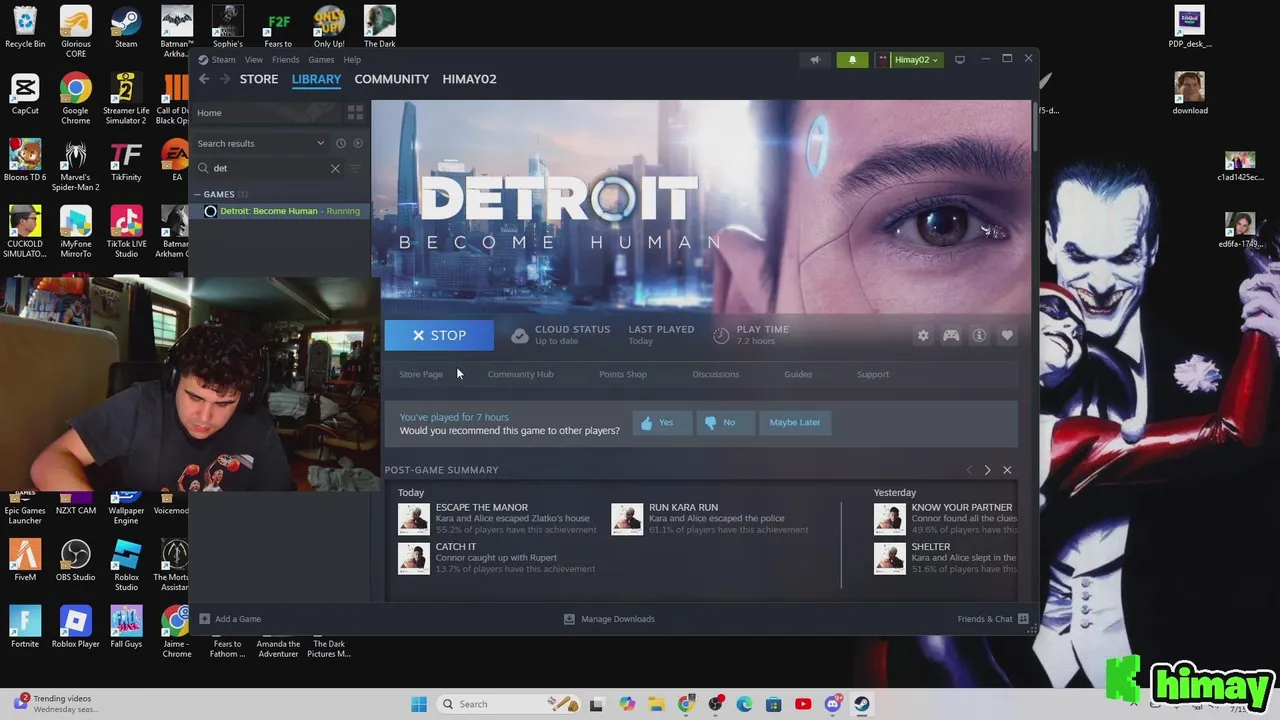Switch to Big Picture mode icon

pos(960,60)
